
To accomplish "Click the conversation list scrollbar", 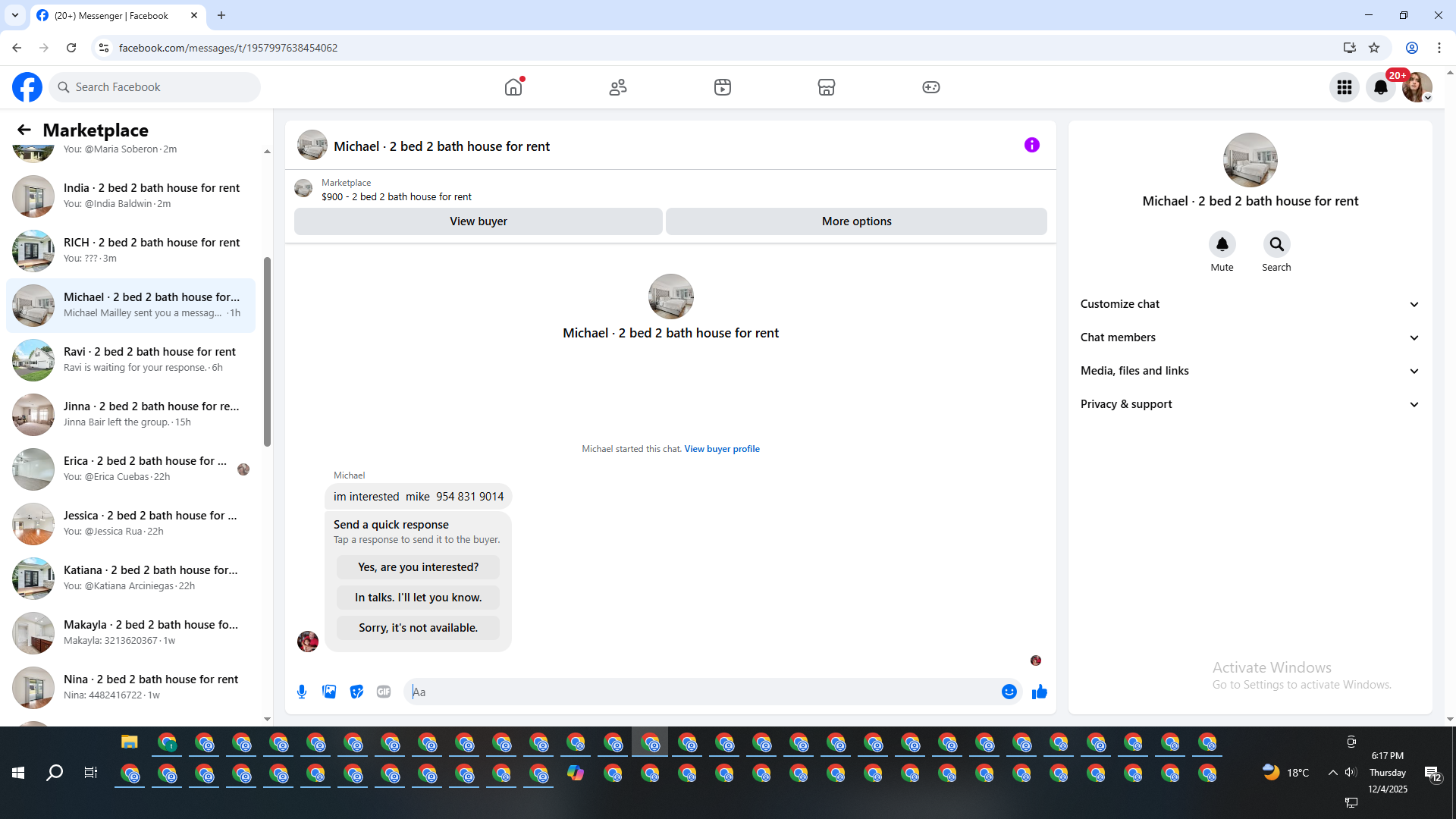I will click(x=267, y=353).
